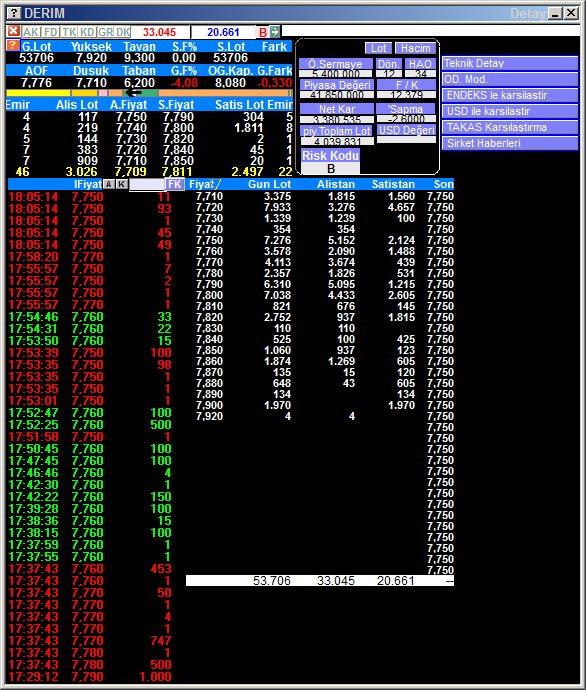This screenshot has width=586, height=690.
Task: Select the GR toolbar button
Action: click(x=106, y=32)
